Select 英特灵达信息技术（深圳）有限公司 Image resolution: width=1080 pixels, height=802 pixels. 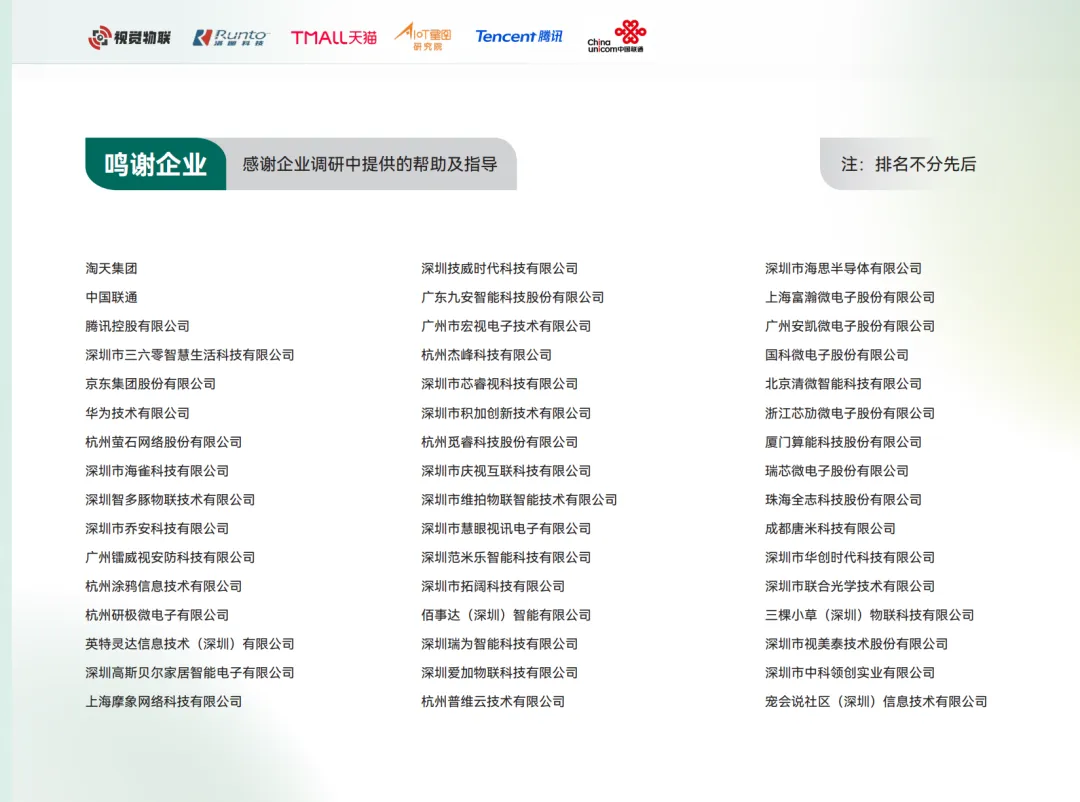click(x=190, y=644)
